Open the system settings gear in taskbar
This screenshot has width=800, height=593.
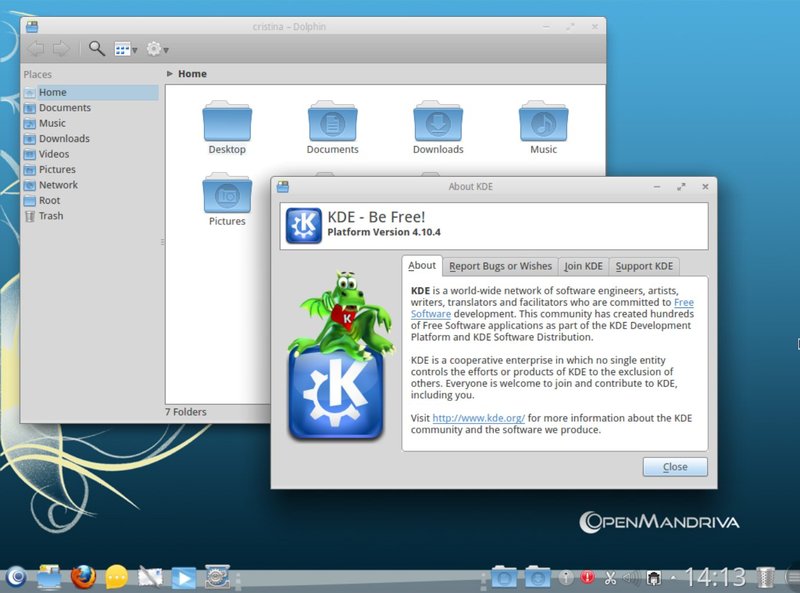tap(217, 577)
